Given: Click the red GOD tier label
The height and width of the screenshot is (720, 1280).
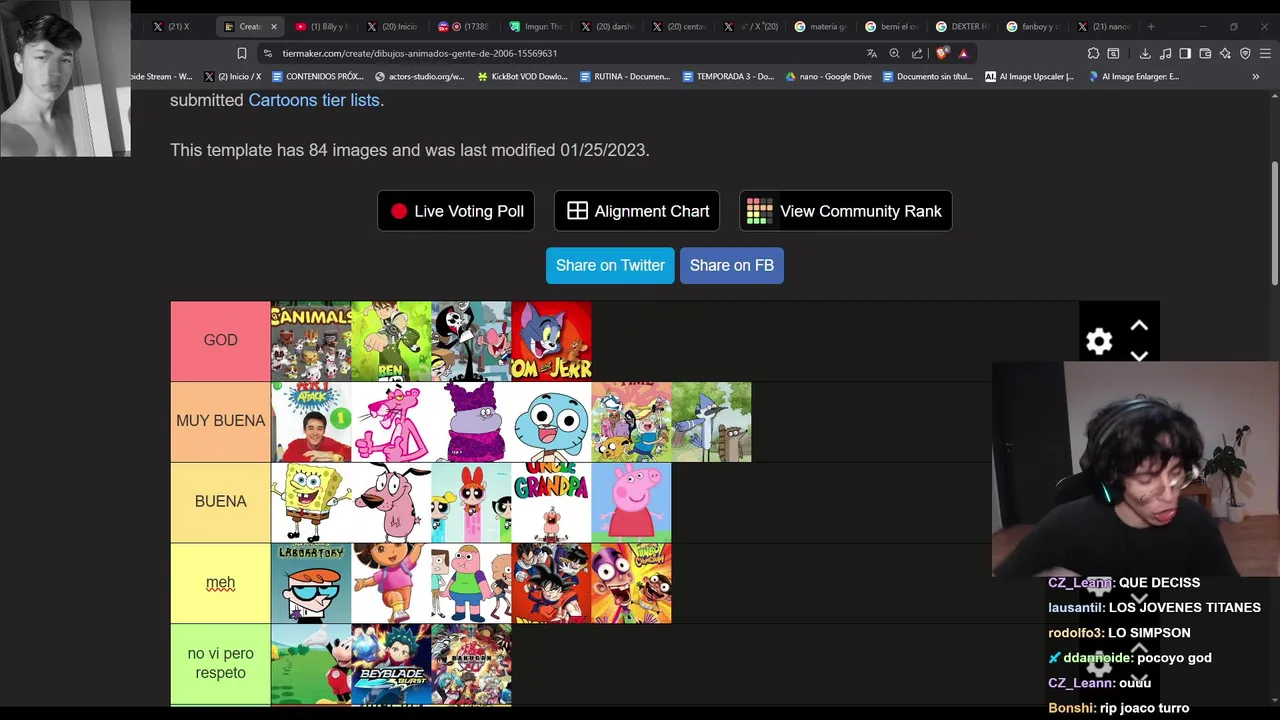Looking at the screenshot, I should [220, 341].
